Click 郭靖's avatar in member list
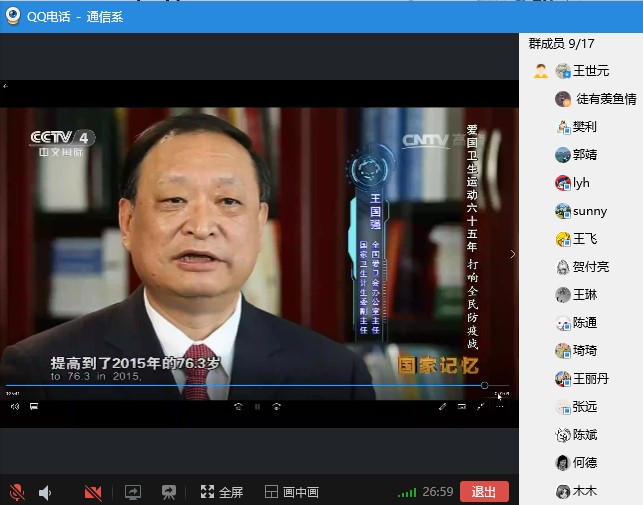The height and width of the screenshot is (505, 643). tap(563, 155)
